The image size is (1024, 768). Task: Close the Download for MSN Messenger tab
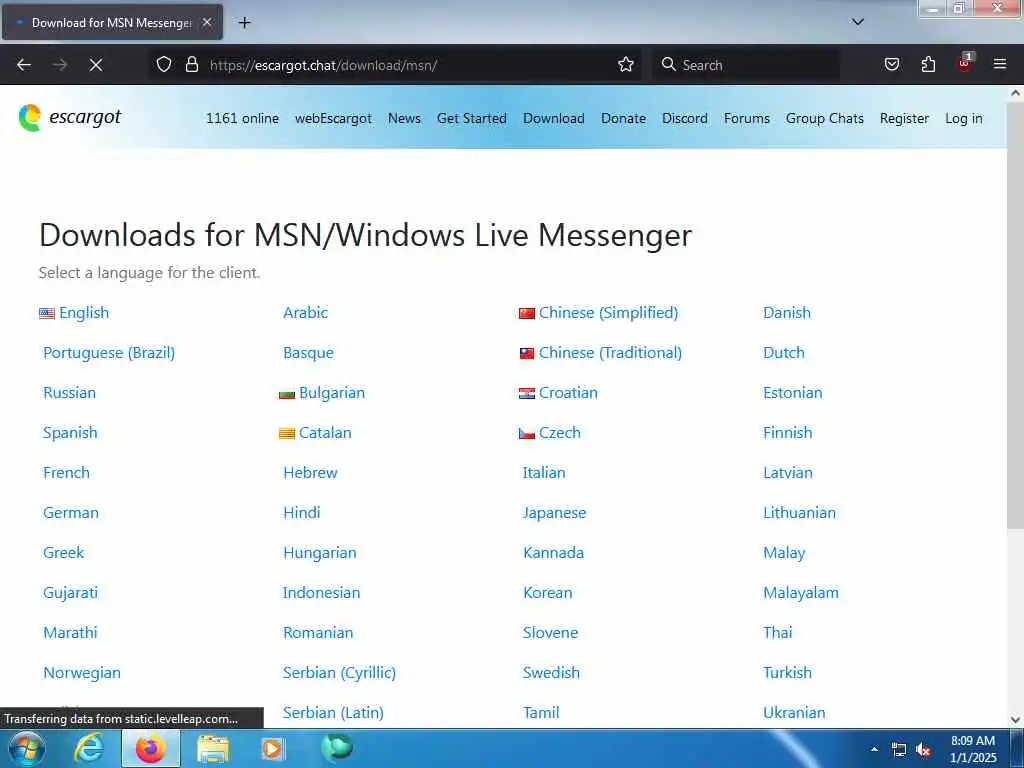[x=207, y=23]
